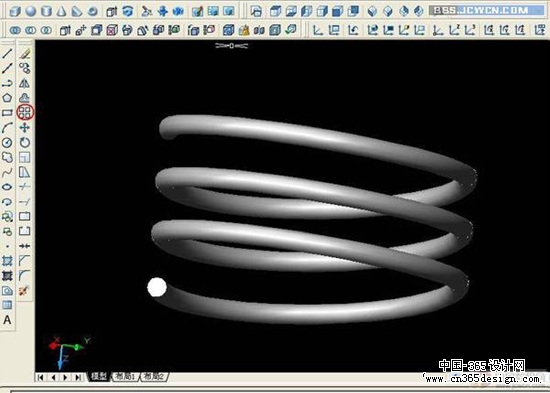Pick the Cone solid tool
The image size is (550, 393).
point(61,12)
